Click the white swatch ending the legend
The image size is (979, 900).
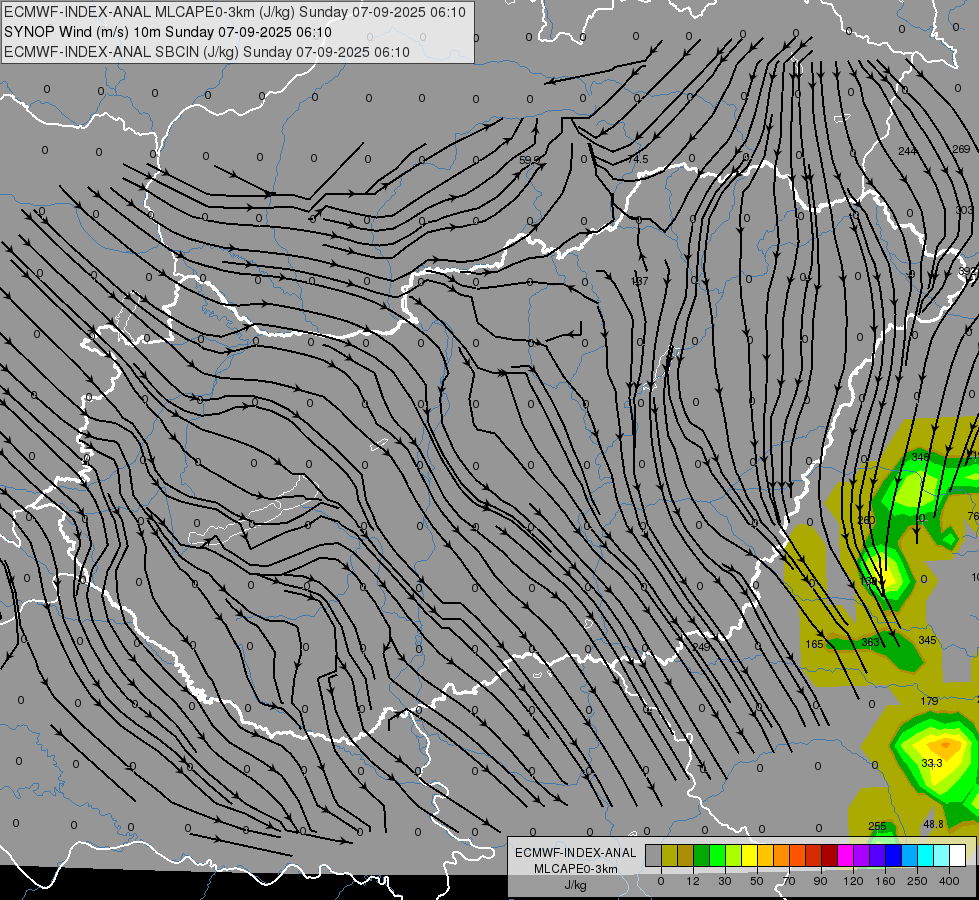(958, 855)
